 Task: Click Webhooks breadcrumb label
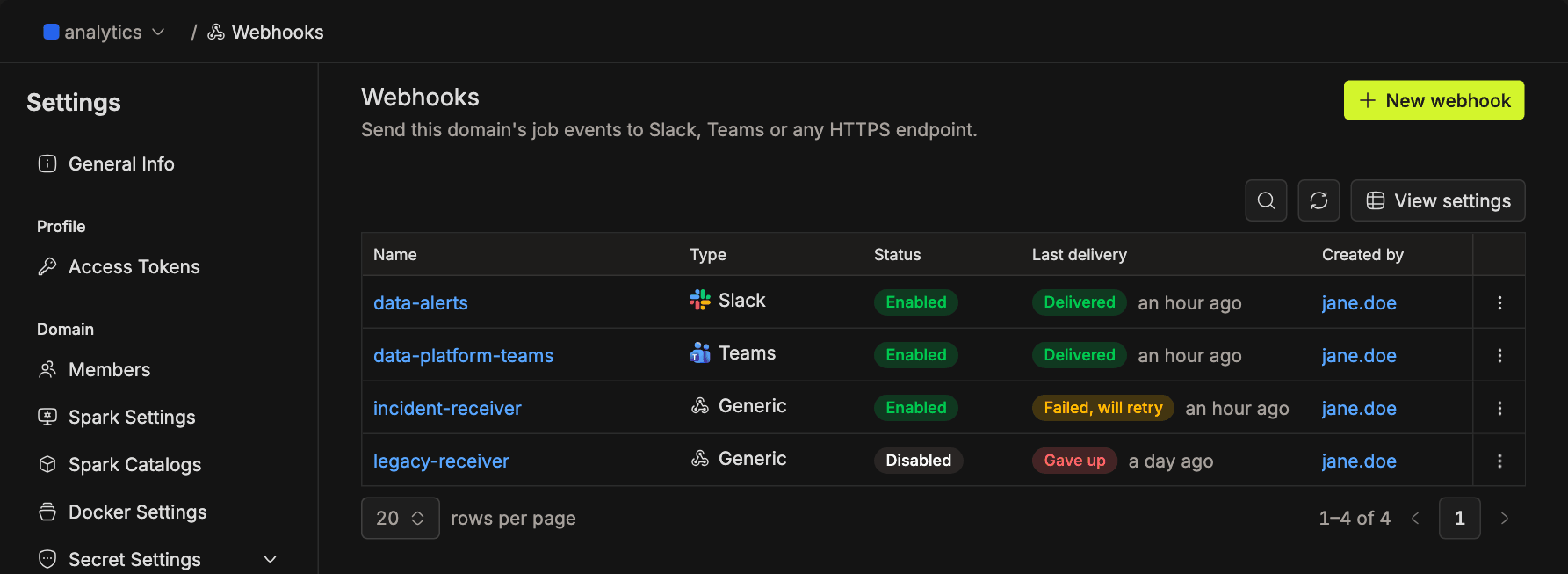coord(278,33)
